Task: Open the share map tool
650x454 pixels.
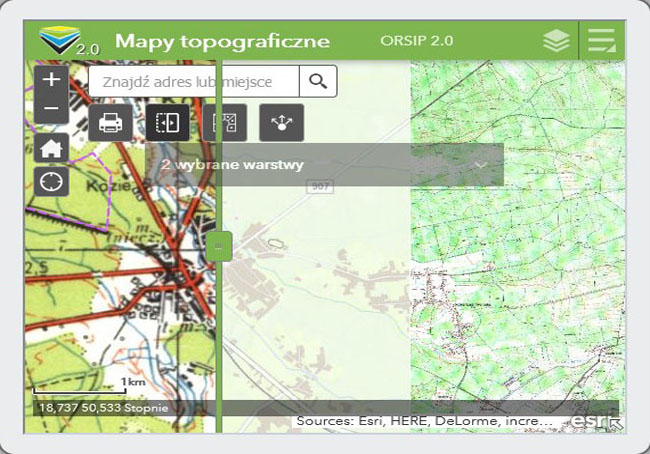Action: click(x=282, y=123)
